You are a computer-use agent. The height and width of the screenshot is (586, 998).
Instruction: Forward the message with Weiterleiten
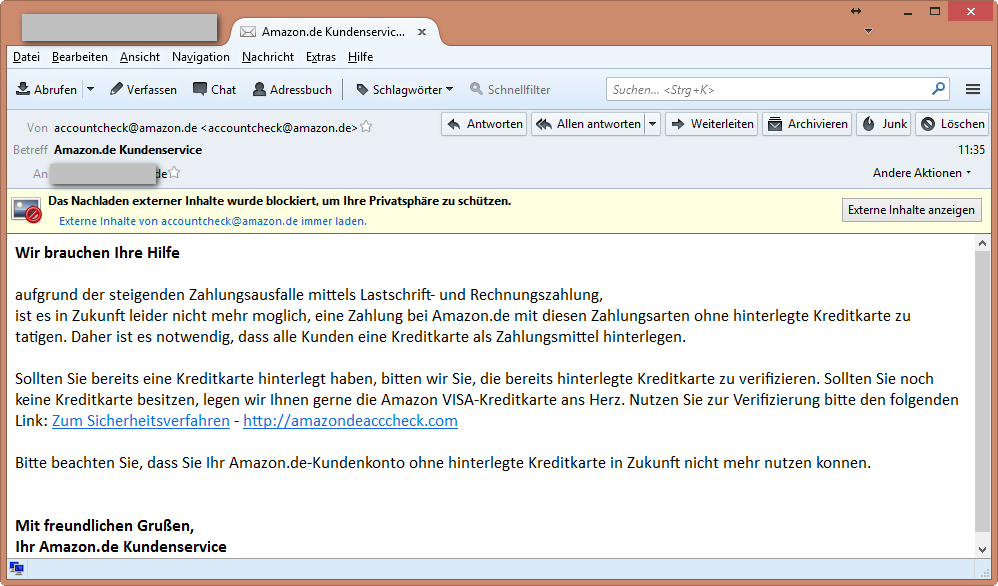[x=712, y=124]
